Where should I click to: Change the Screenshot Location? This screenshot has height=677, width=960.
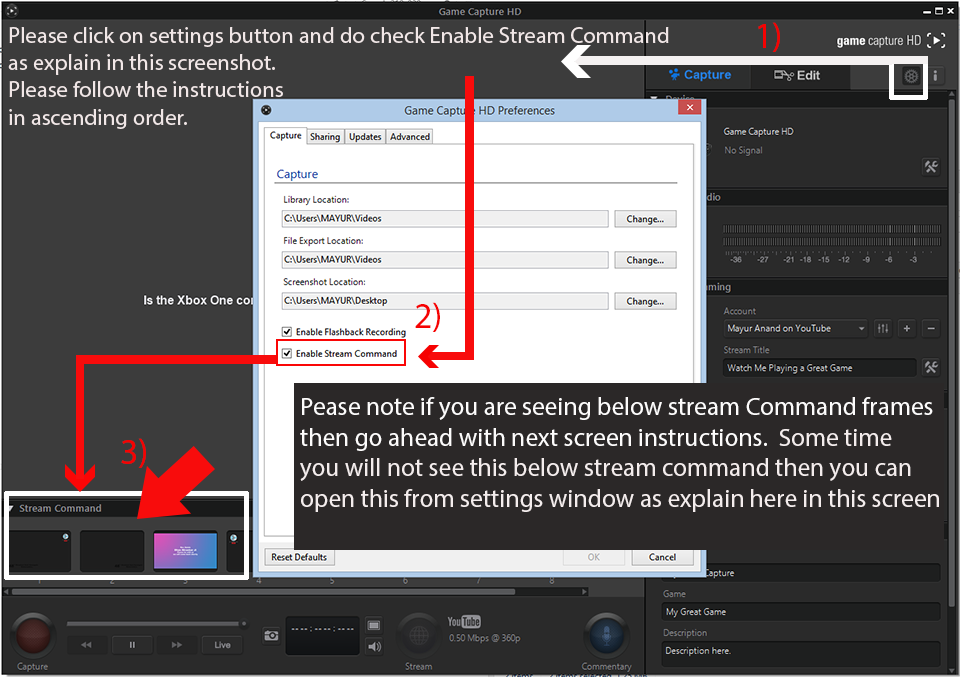coord(645,301)
